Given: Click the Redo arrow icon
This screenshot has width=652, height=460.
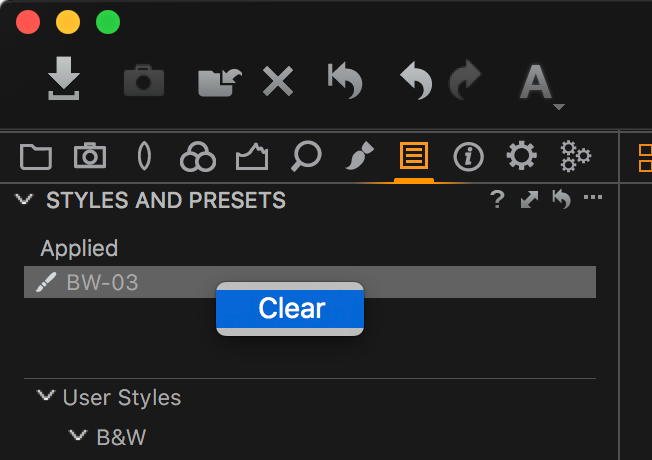Looking at the screenshot, I should pos(465,80).
